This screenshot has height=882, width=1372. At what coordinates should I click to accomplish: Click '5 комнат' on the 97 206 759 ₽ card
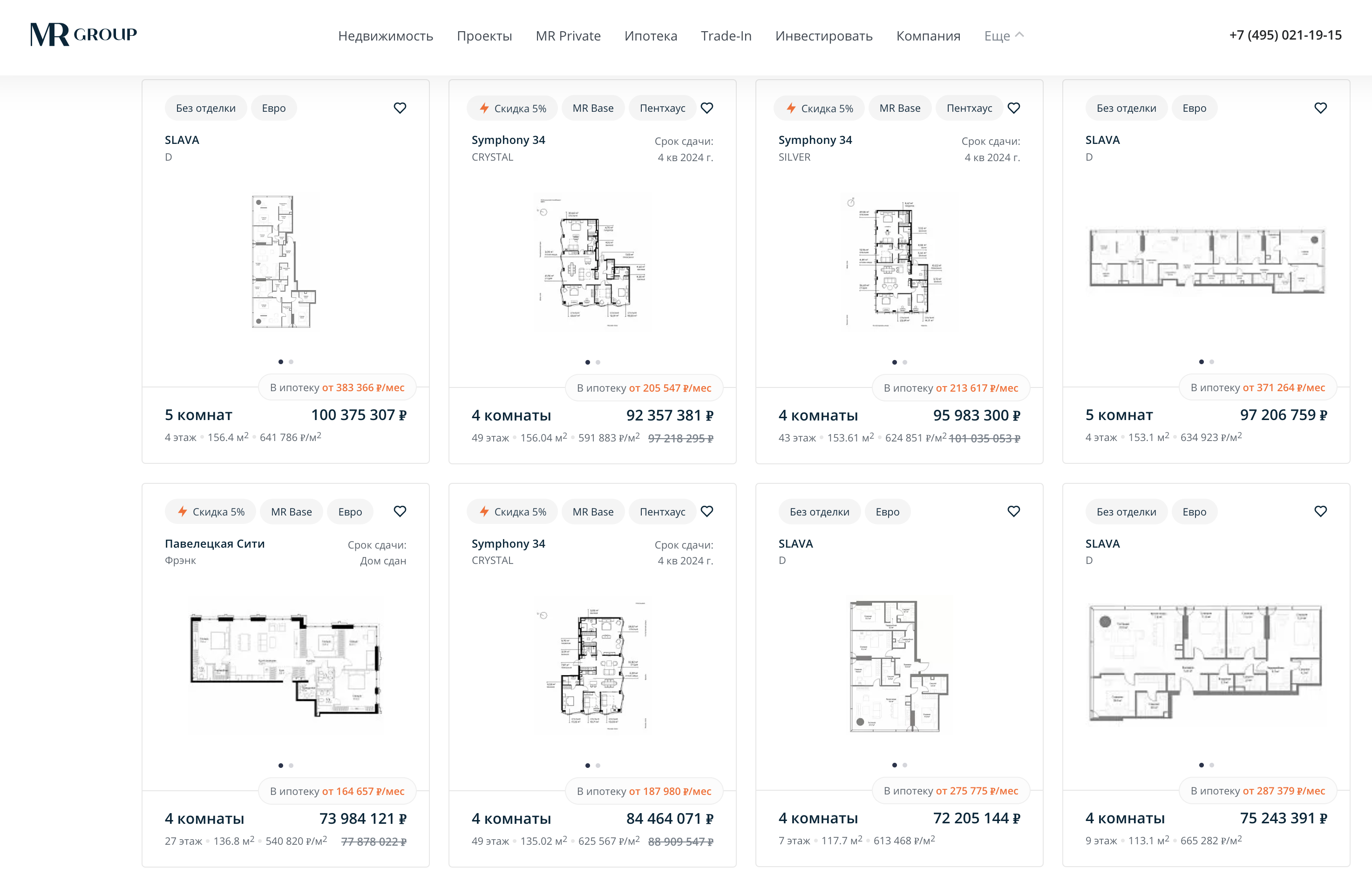1119,414
